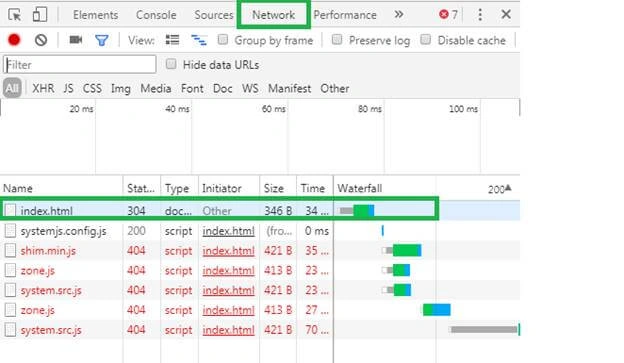Image resolution: width=624 pixels, height=363 pixels.
Task: Use large request rows view icon
Action: click(172, 40)
